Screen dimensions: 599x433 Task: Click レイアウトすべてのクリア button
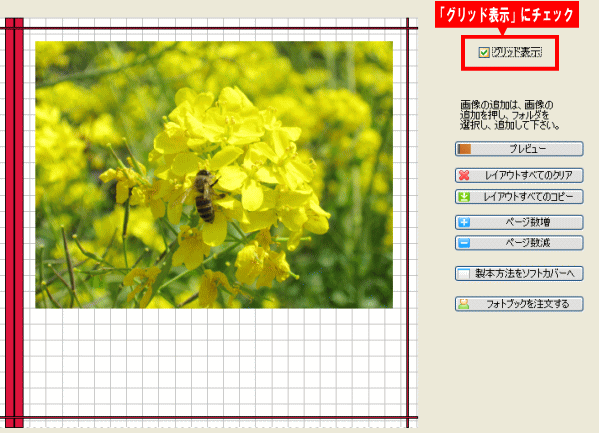519,175
